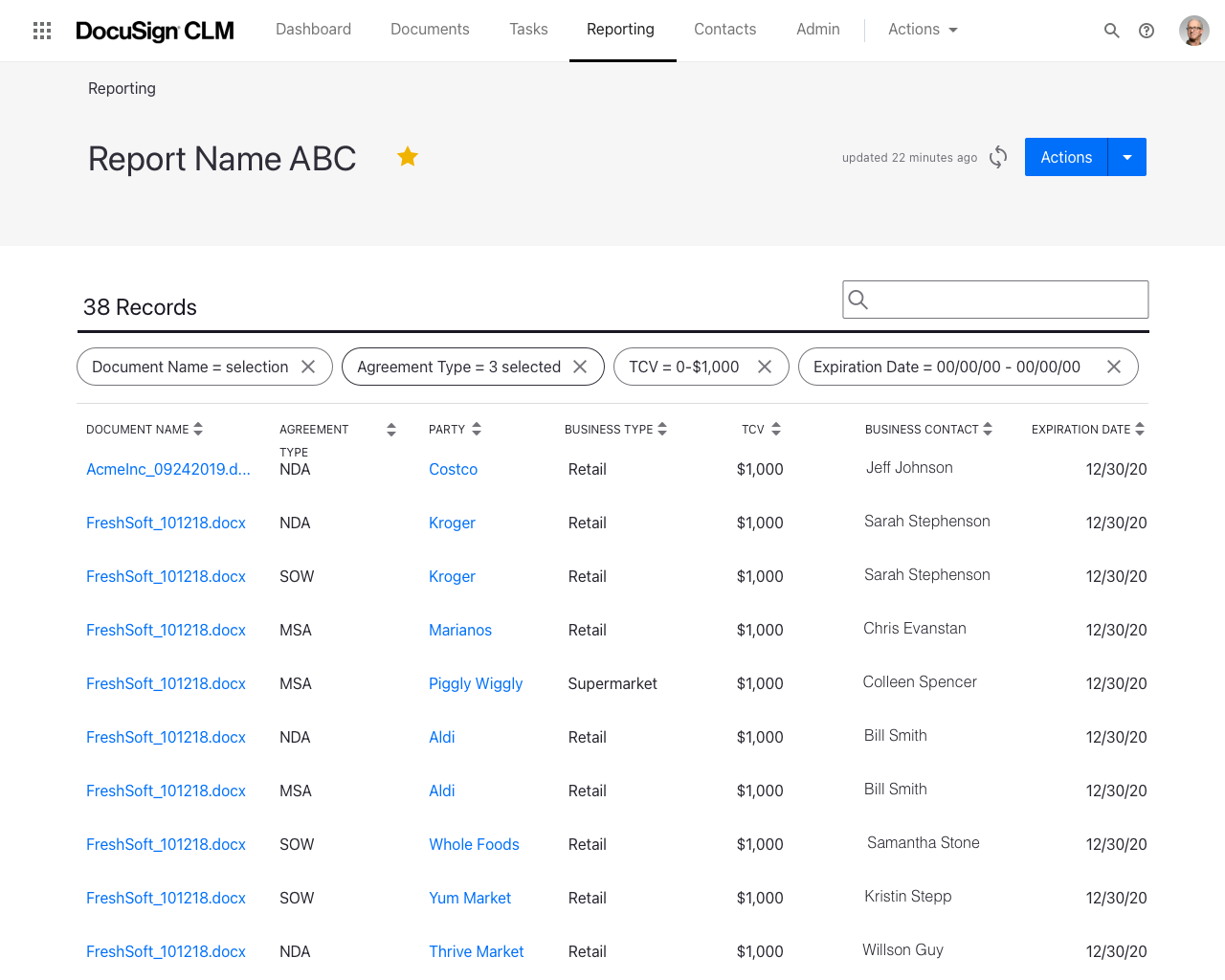Remove the TCV filter chip
1225x980 pixels.
(765, 367)
